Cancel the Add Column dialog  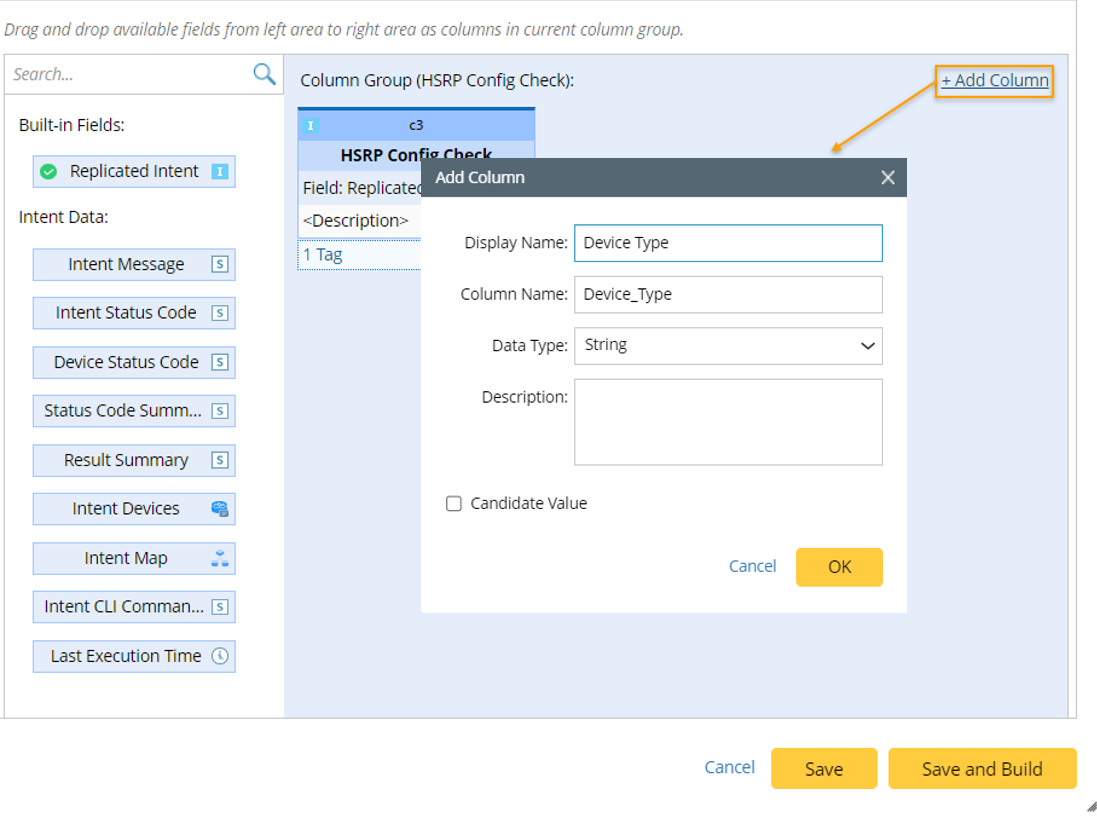pyautogui.click(x=752, y=566)
